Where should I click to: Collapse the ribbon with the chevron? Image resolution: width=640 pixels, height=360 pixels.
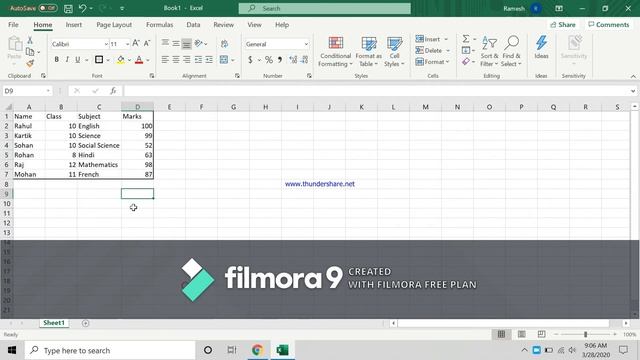point(633,76)
